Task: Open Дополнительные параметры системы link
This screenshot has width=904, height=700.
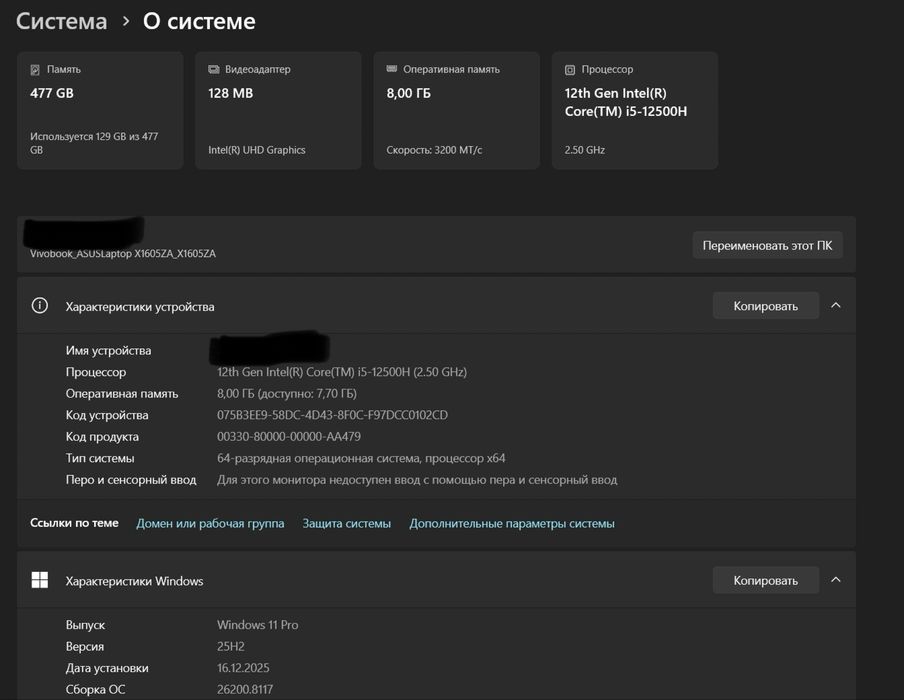Action: [x=512, y=524]
